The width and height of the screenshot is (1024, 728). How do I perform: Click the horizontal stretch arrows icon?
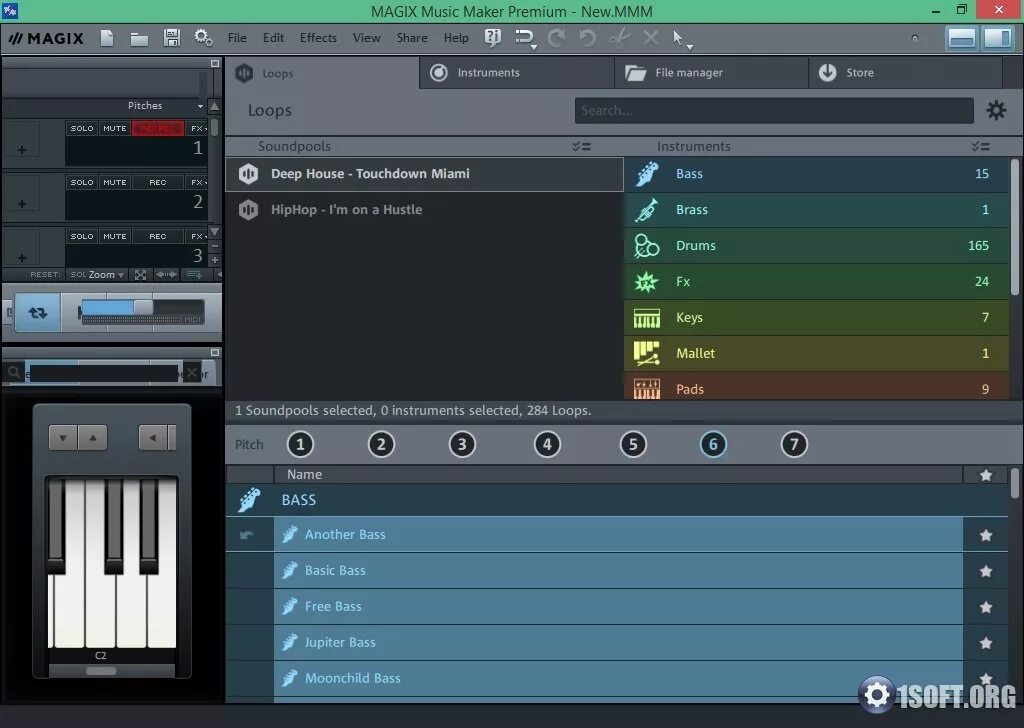coord(166,275)
